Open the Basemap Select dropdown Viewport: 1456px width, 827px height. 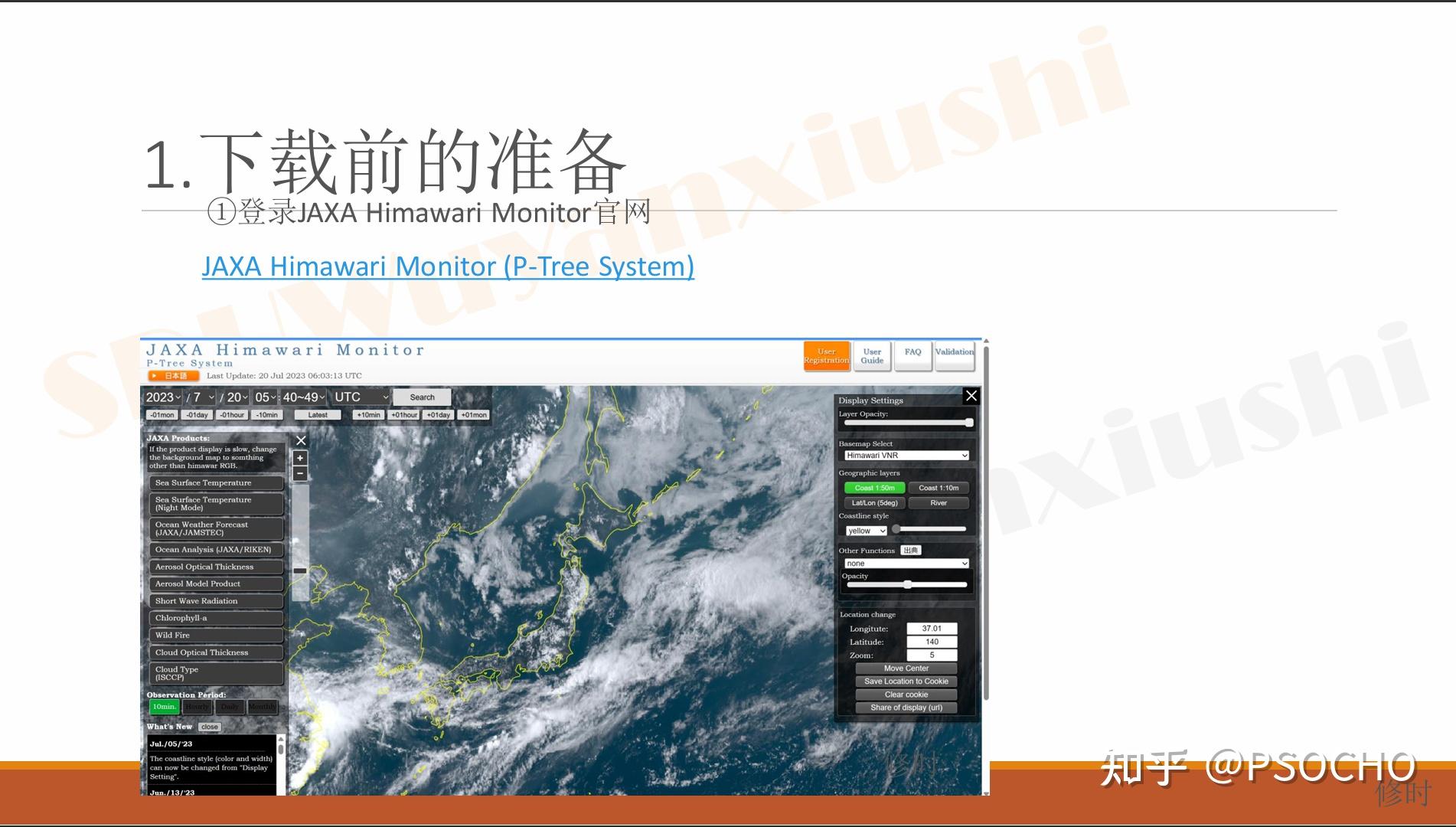(906, 455)
